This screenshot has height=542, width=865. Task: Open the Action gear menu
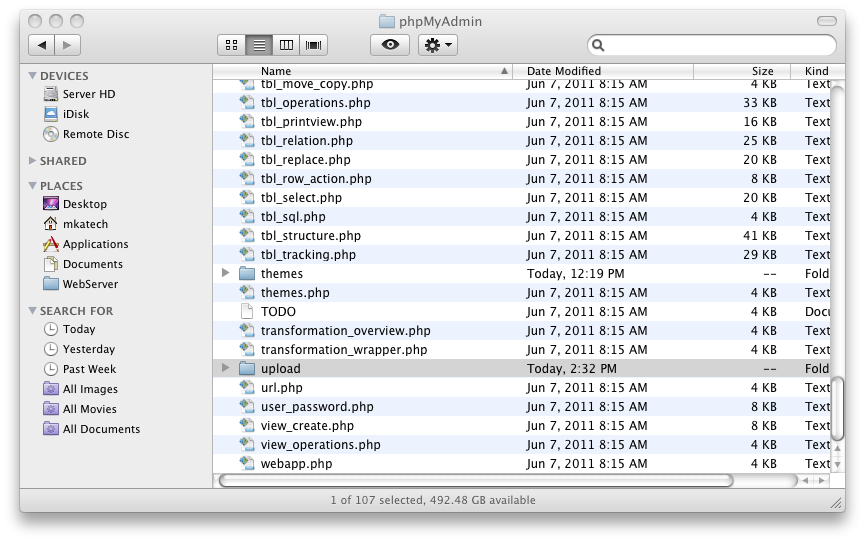(x=438, y=45)
